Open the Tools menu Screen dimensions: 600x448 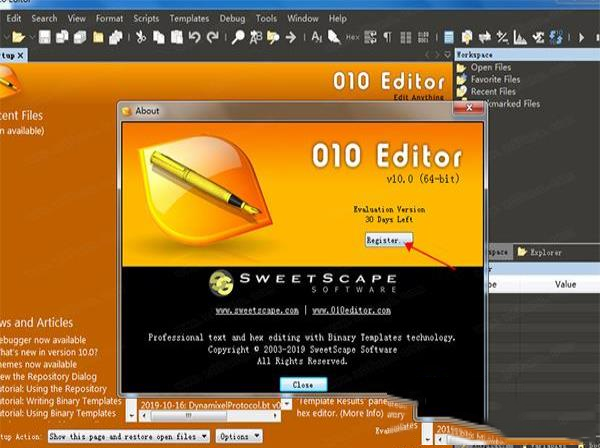pyautogui.click(x=266, y=18)
